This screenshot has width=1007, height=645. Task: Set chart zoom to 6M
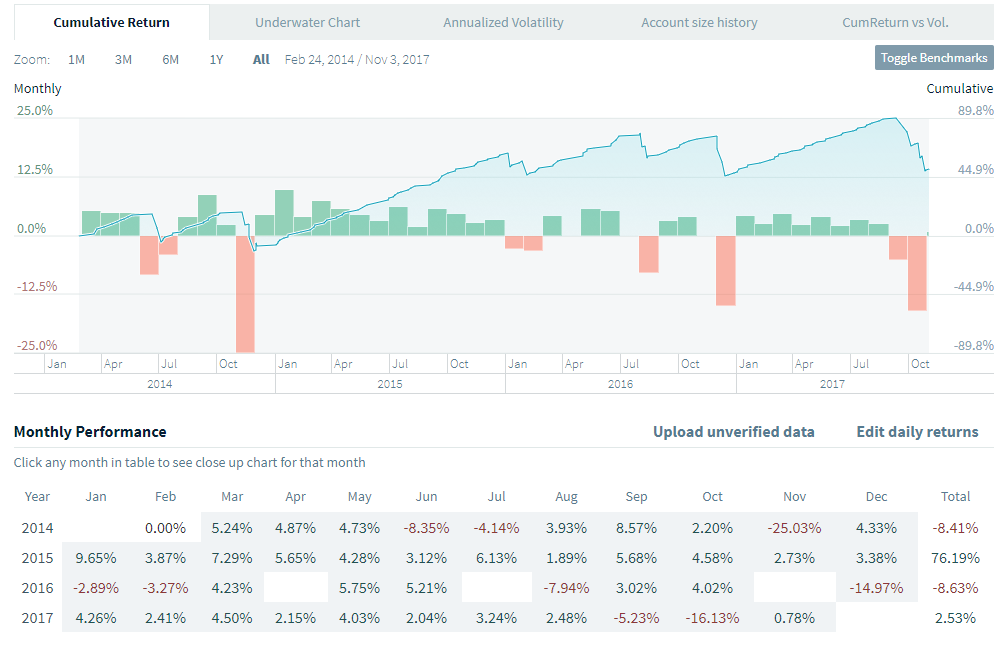click(170, 60)
